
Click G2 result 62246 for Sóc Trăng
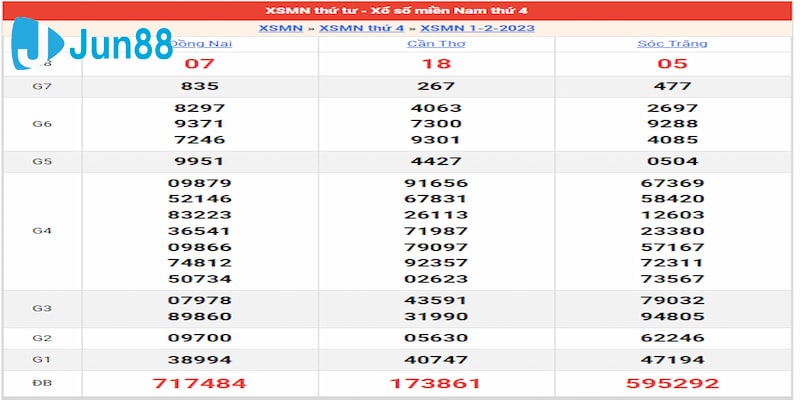click(671, 338)
